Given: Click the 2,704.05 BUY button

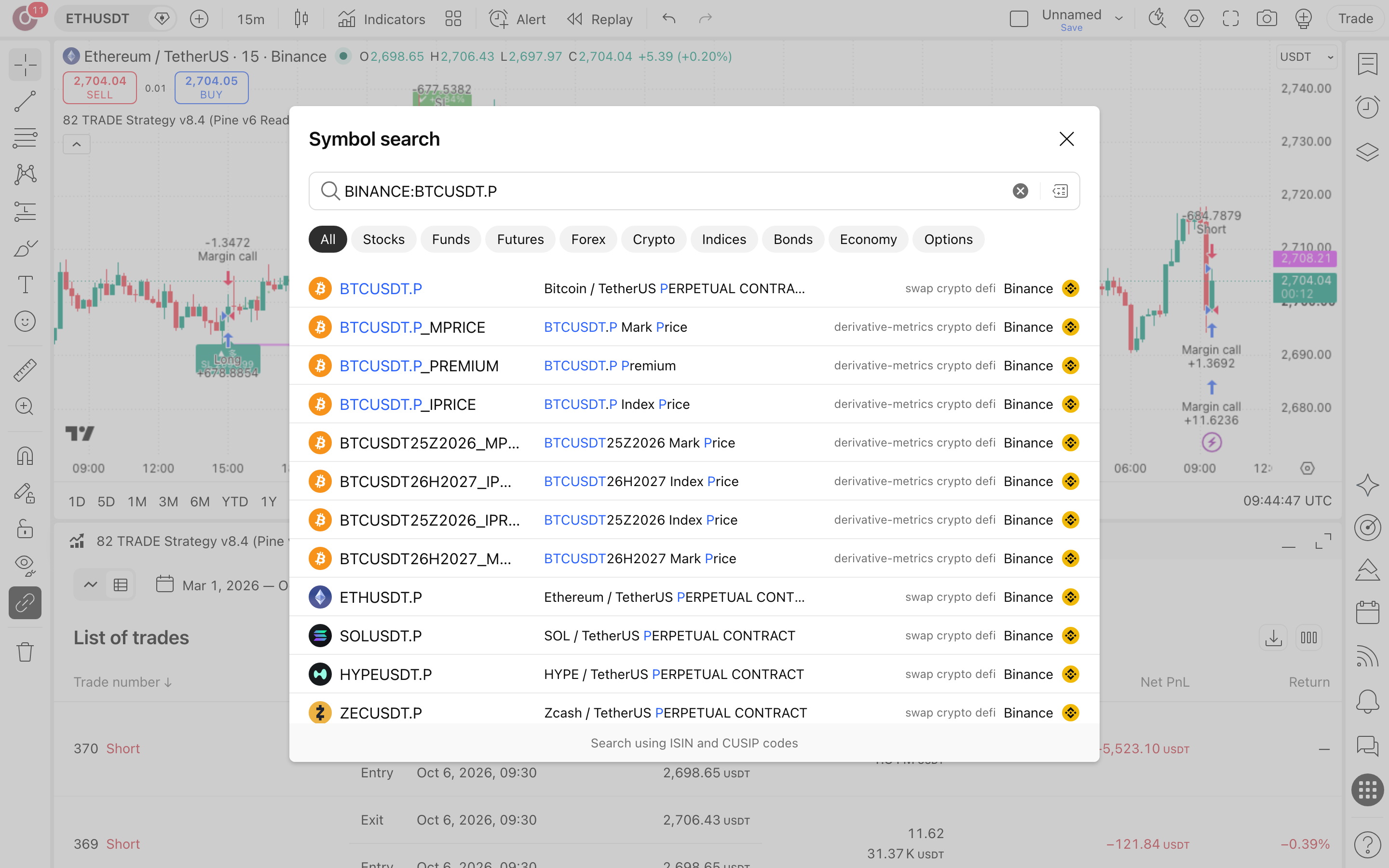Looking at the screenshot, I should point(211,87).
